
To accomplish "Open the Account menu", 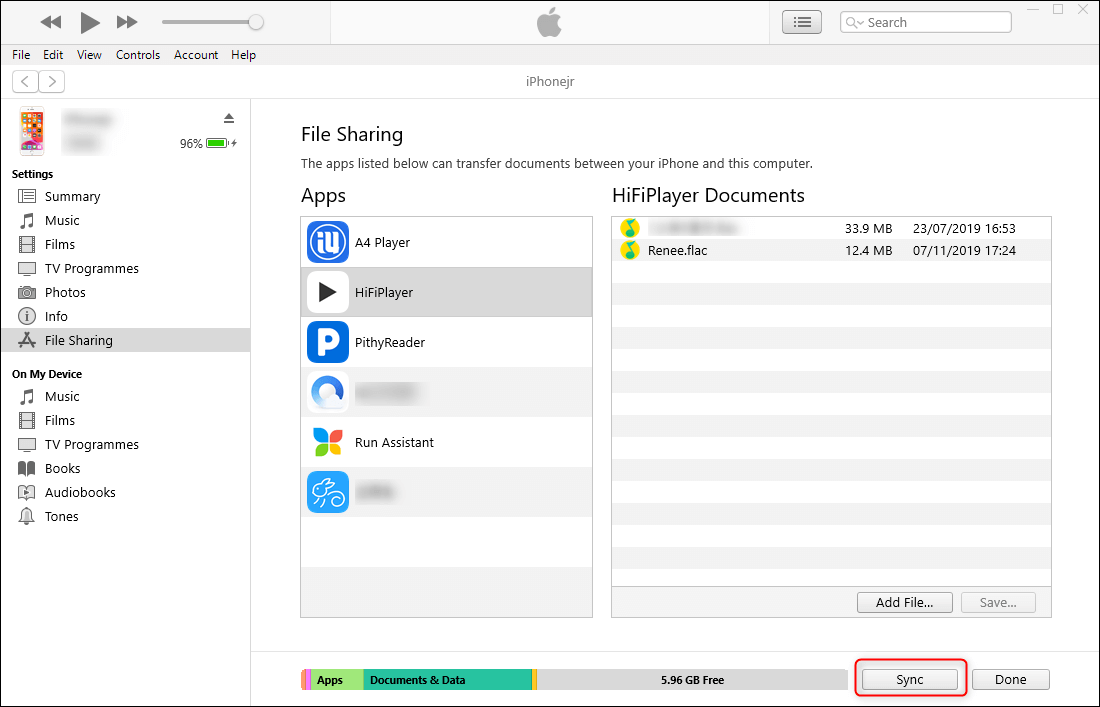I will [x=196, y=55].
